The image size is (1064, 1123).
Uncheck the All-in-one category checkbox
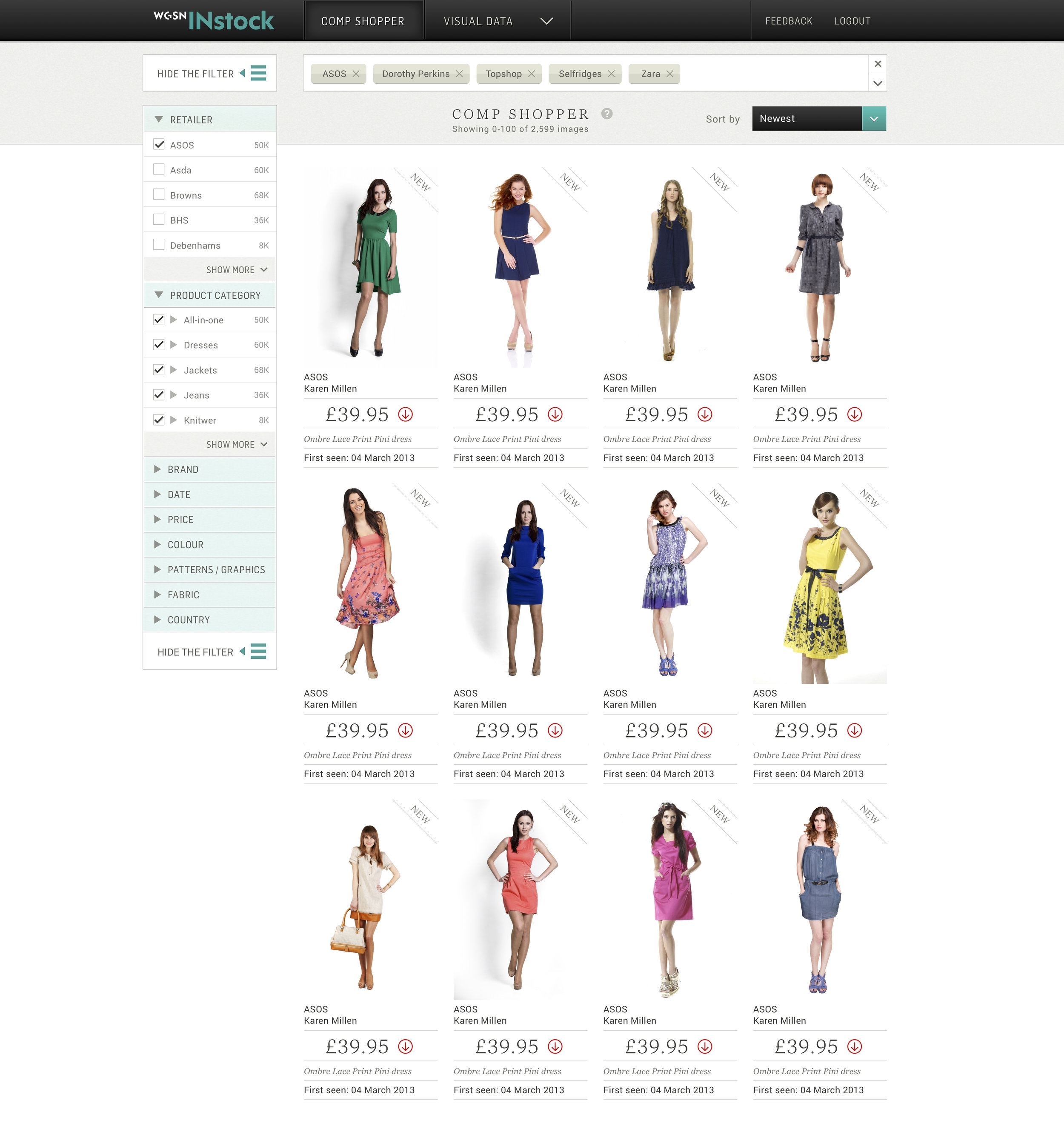tap(159, 319)
